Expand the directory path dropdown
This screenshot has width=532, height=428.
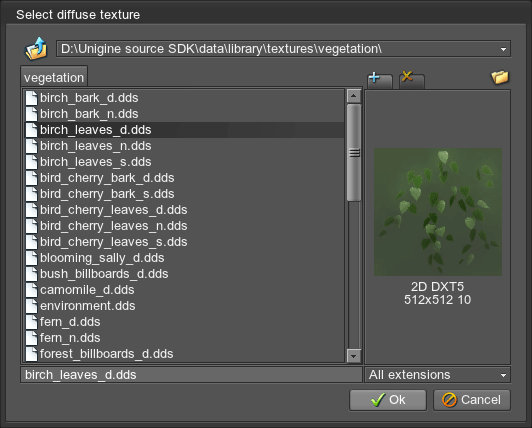(503, 49)
